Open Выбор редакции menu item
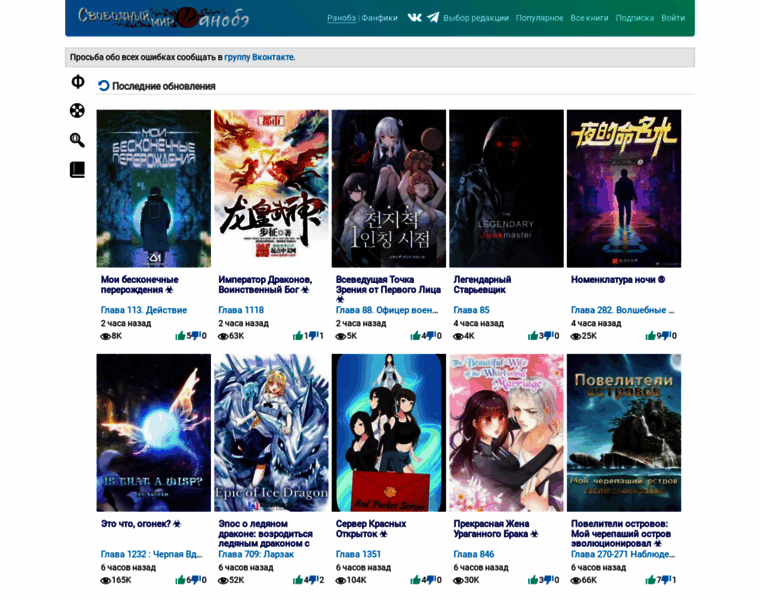 coord(475,18)
